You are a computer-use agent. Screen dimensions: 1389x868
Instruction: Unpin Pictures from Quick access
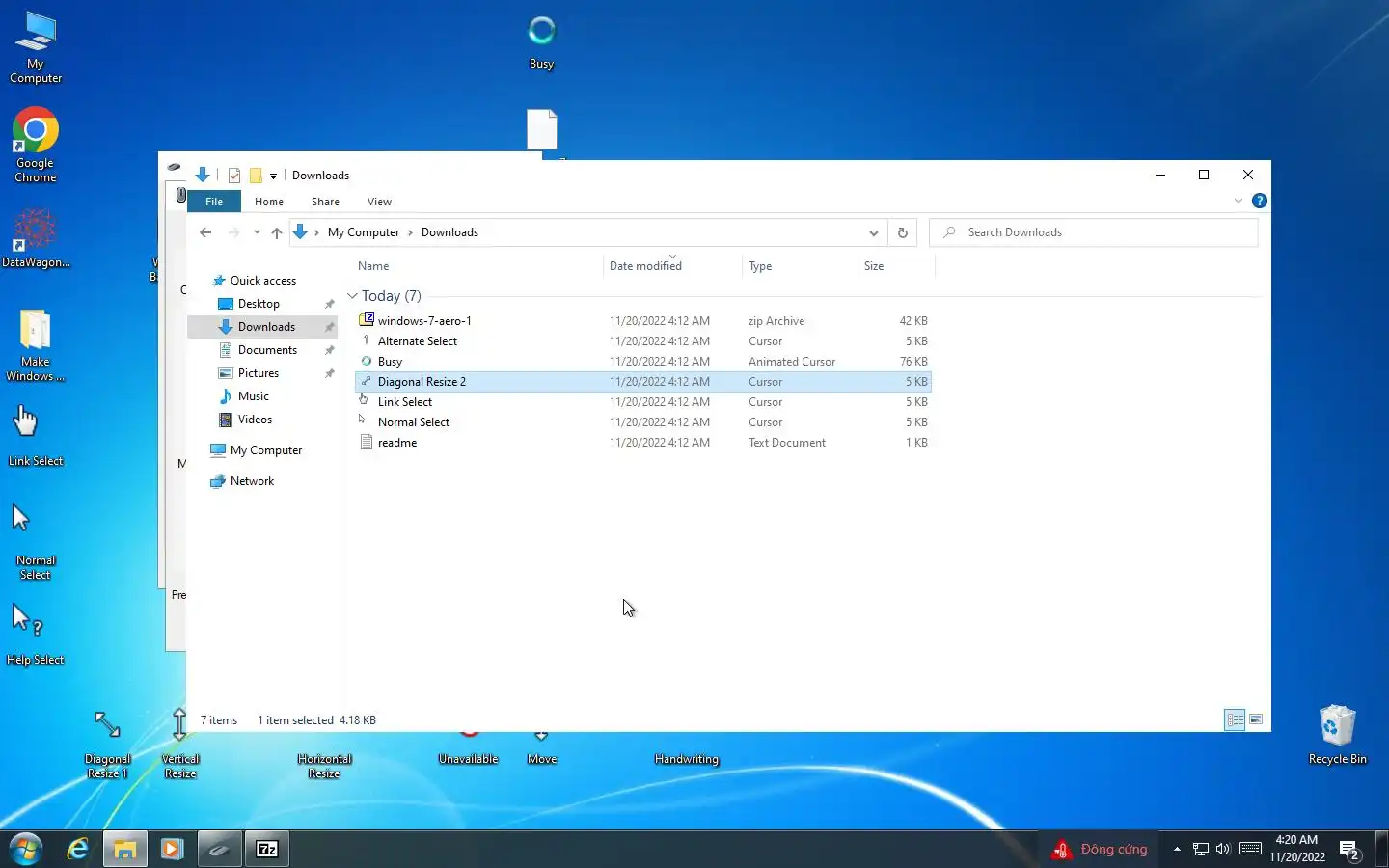pos(330,373)
